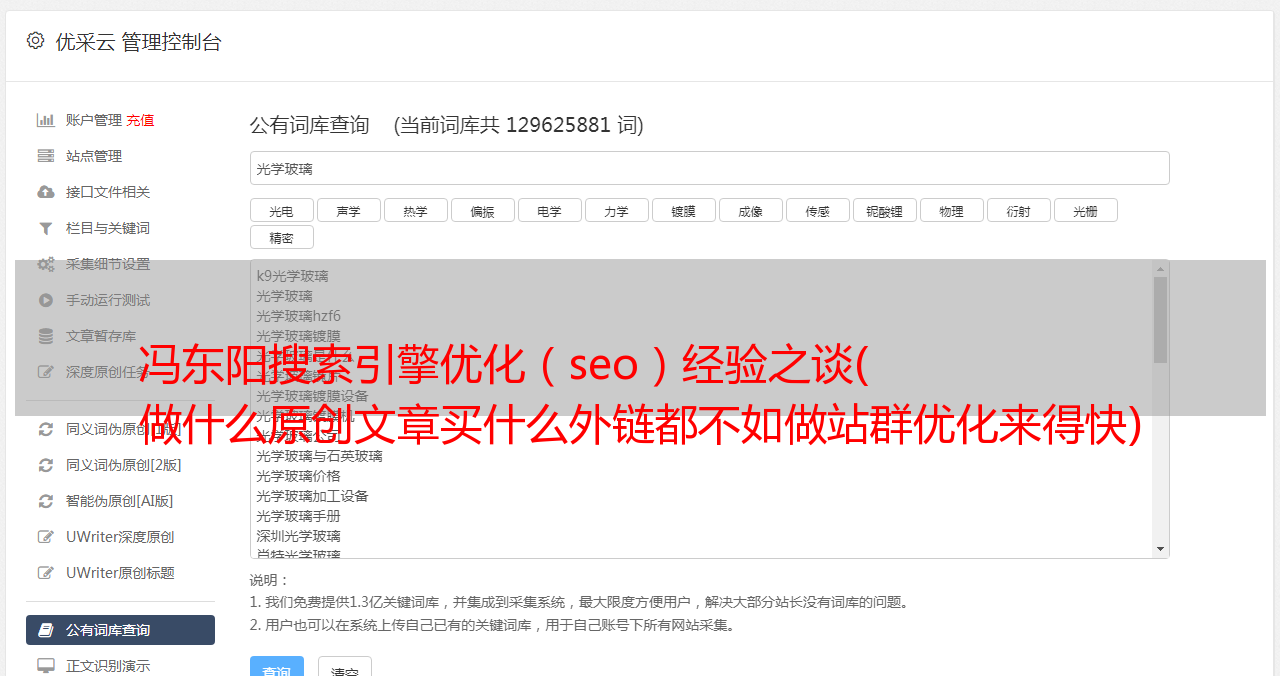
Task: Click the gear icon beside 优采云 管理控制台
Action: coord(36,41)
